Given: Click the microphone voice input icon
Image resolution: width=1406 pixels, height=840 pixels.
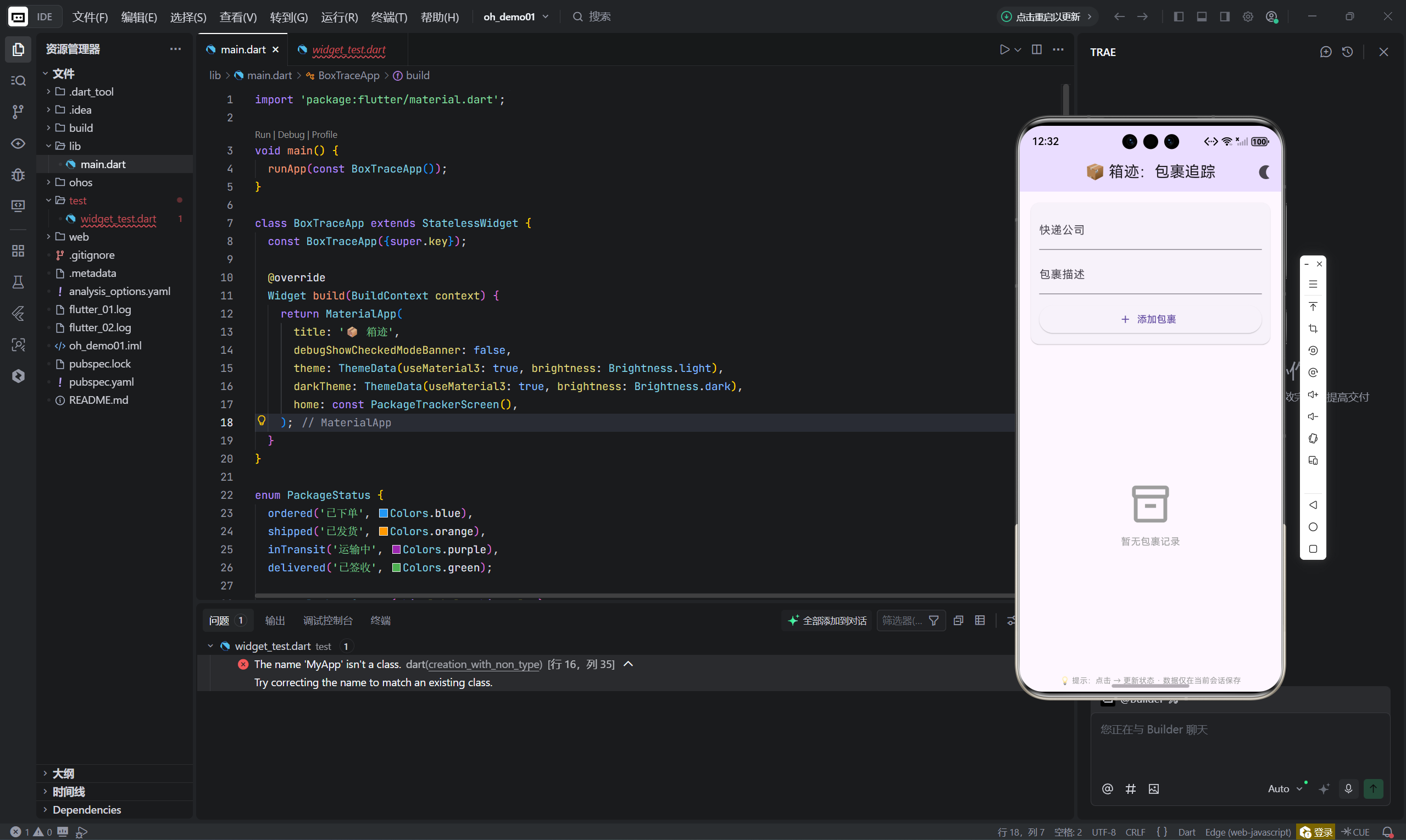Looking at the screenshot, I should (1348, 788).
